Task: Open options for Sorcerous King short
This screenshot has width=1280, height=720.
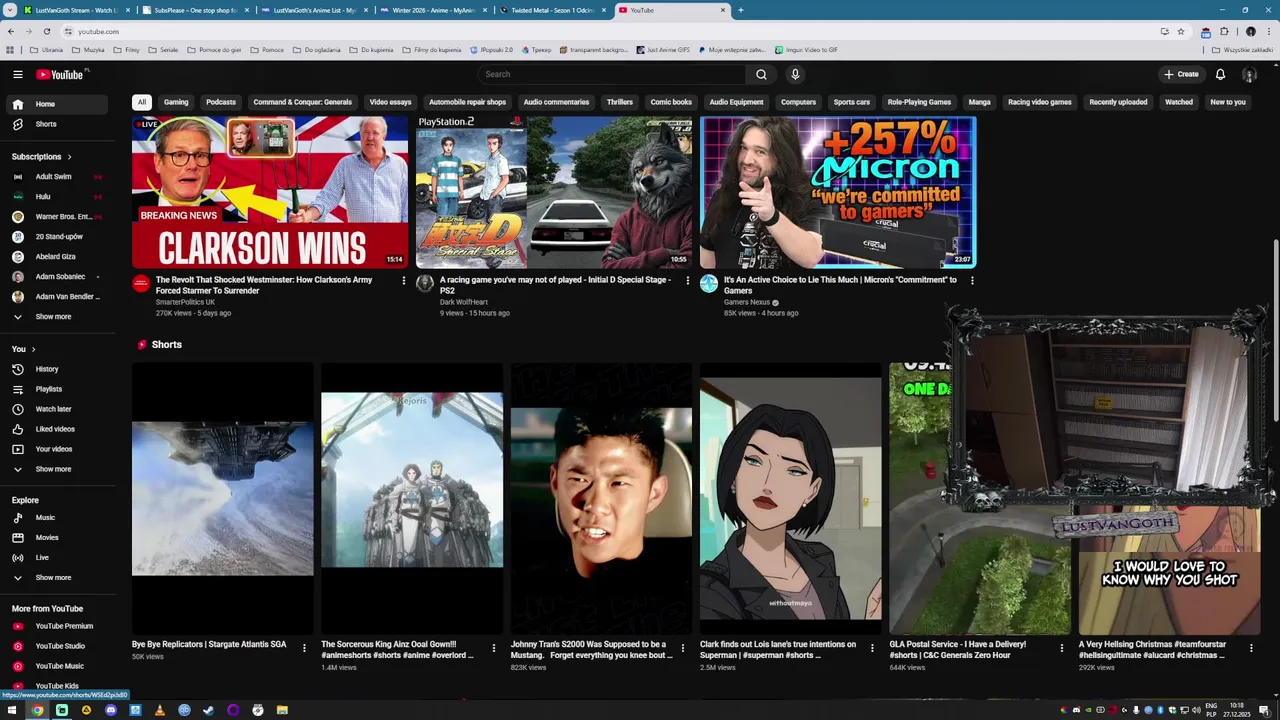Action: coord(493,648)
